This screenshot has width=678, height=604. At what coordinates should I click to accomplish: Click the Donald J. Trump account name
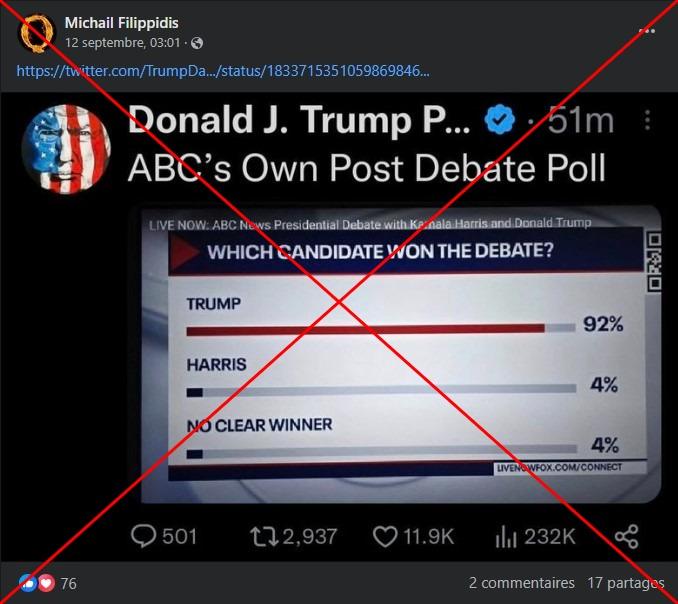tap(299, 119)
